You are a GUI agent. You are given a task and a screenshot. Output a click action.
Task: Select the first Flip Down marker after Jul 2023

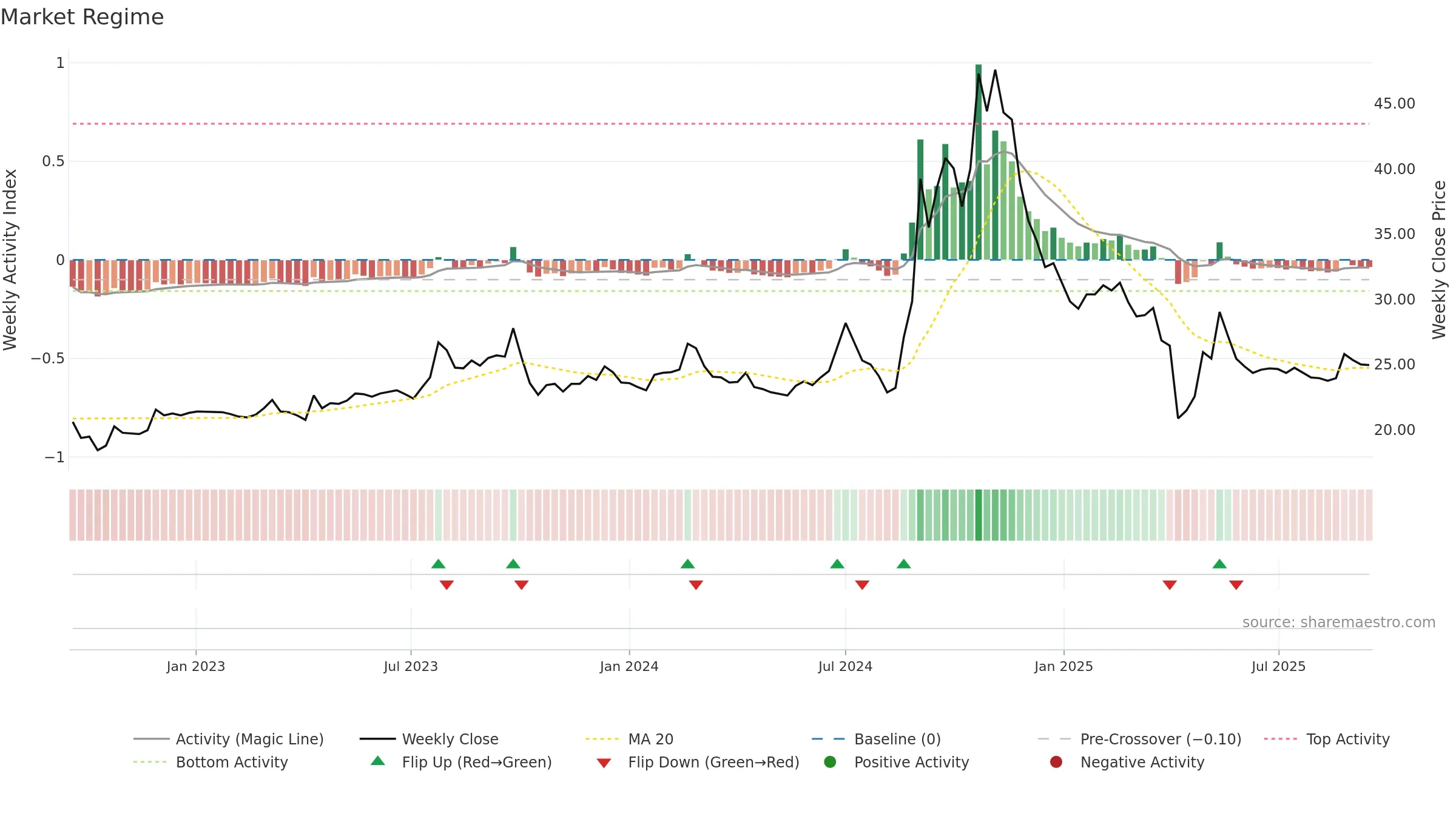pyautogui.click(x=447, y=585)
